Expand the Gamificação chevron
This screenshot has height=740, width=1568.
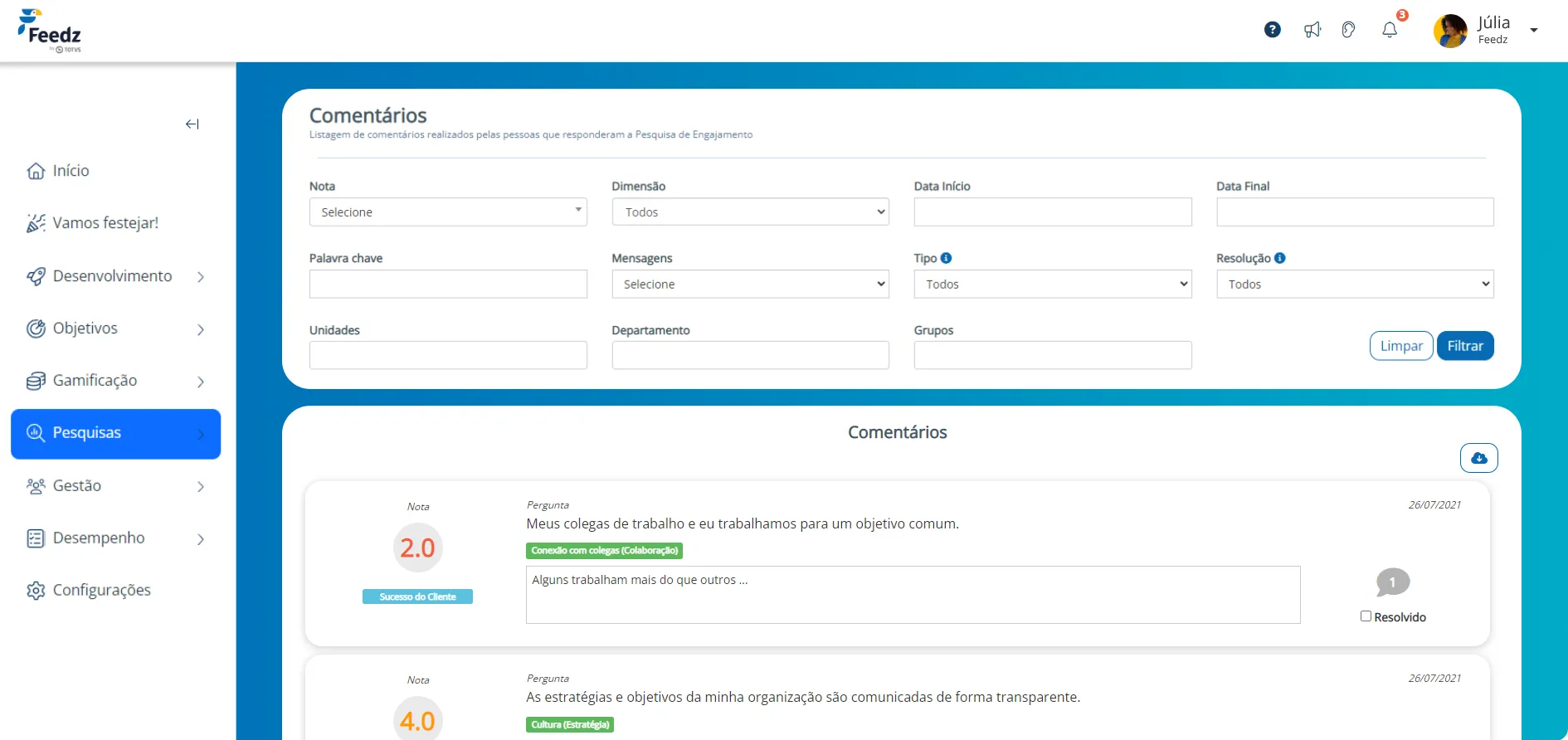tap(201, 382)
